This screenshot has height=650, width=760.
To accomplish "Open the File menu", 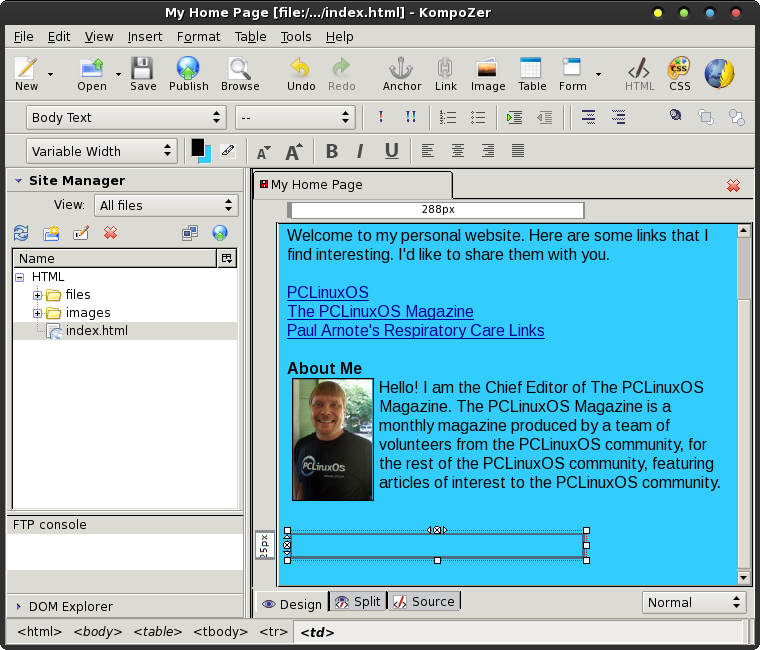I will [23, 37].
